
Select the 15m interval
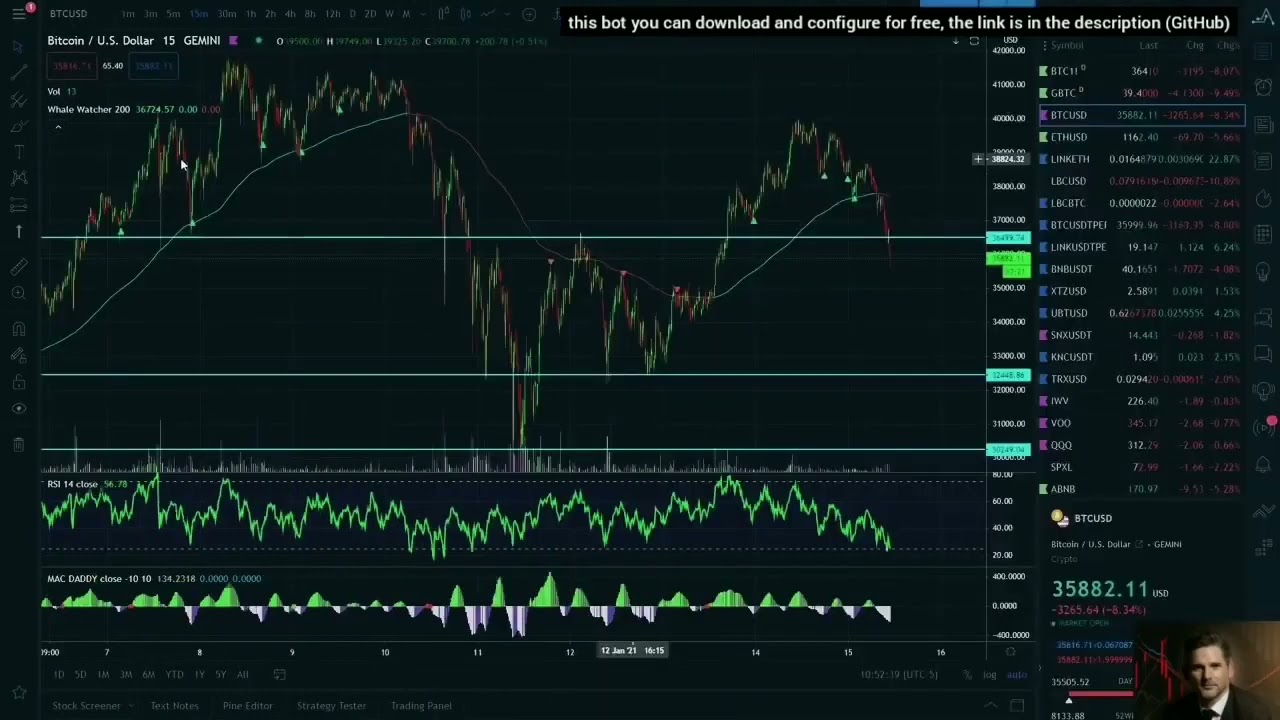[x=199, y=14]
